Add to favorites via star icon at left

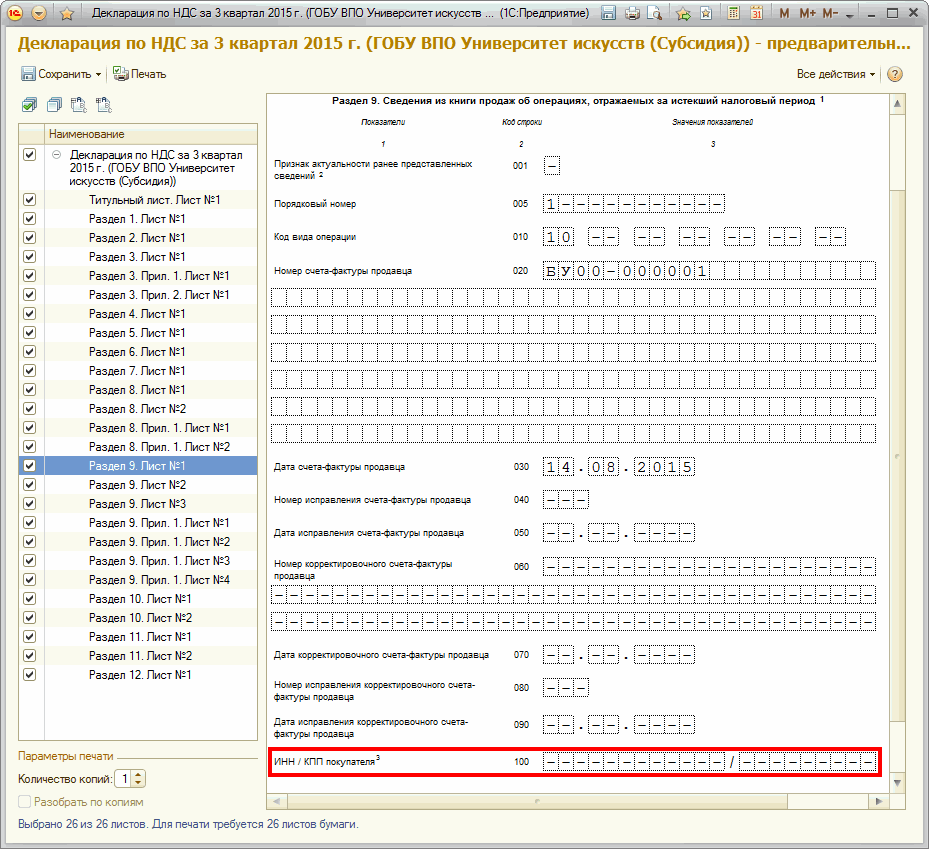point(67,13)
